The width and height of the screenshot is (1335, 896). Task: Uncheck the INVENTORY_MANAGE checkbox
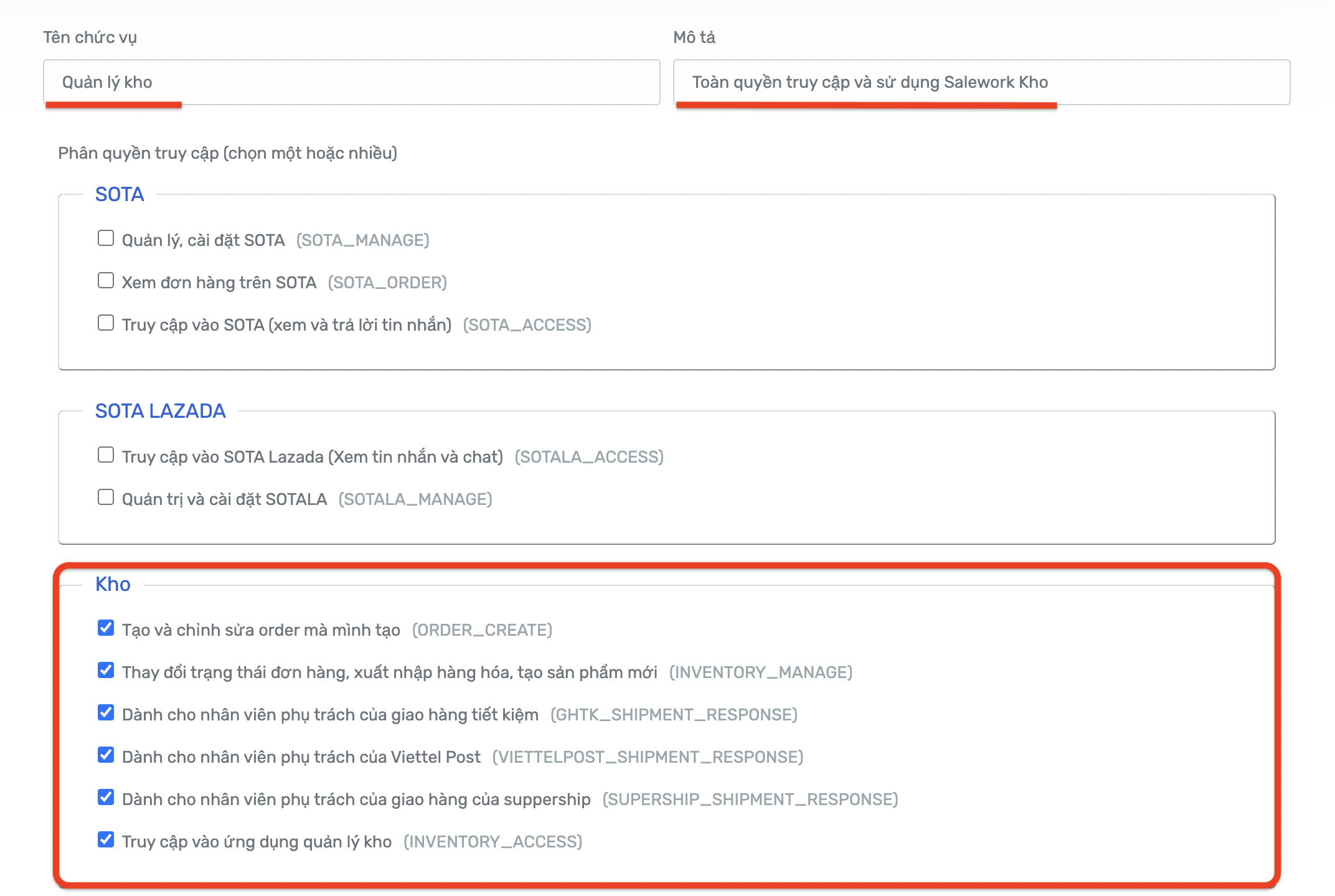106,671
